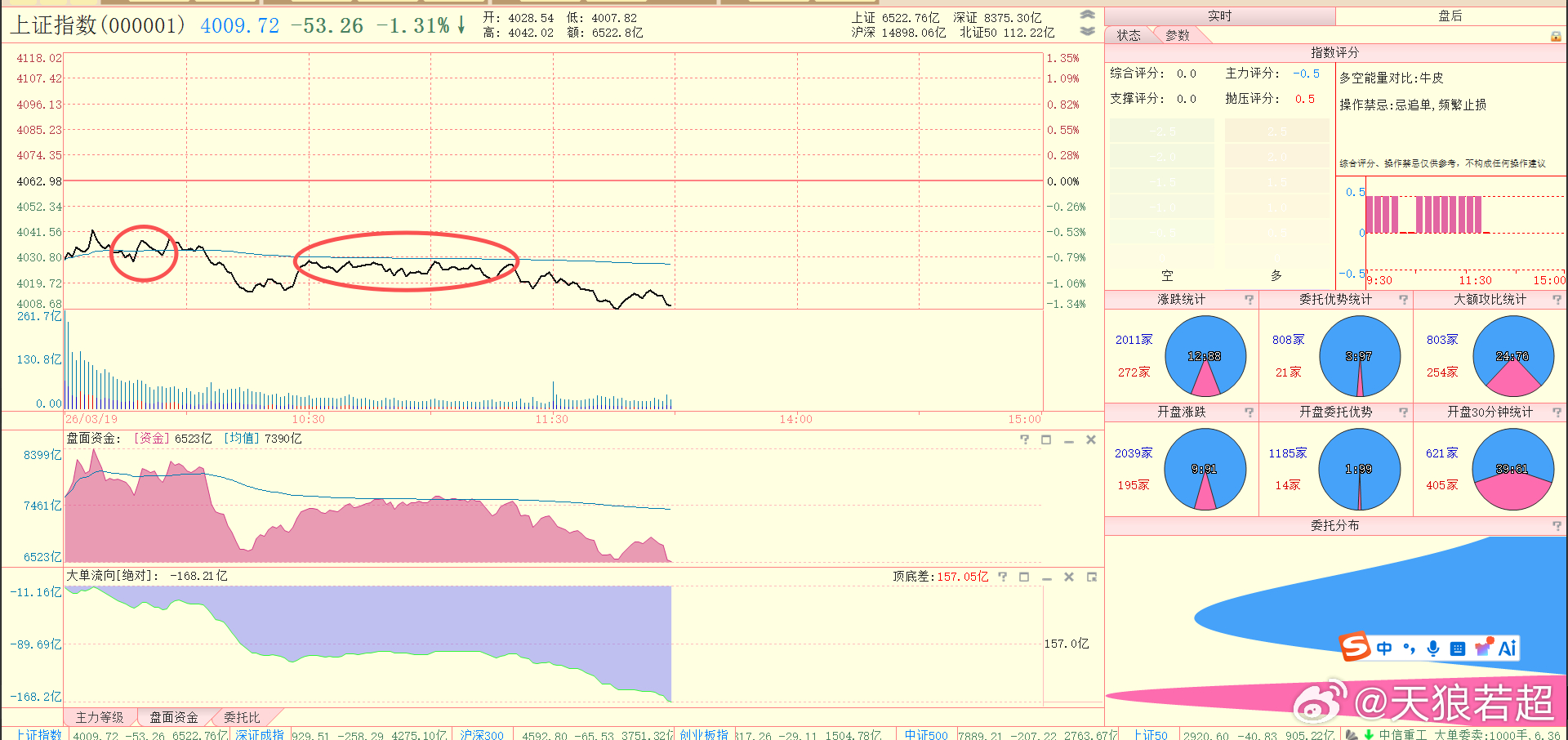Toggle Chinese/English mode in the input method bar

[1384, 649]
